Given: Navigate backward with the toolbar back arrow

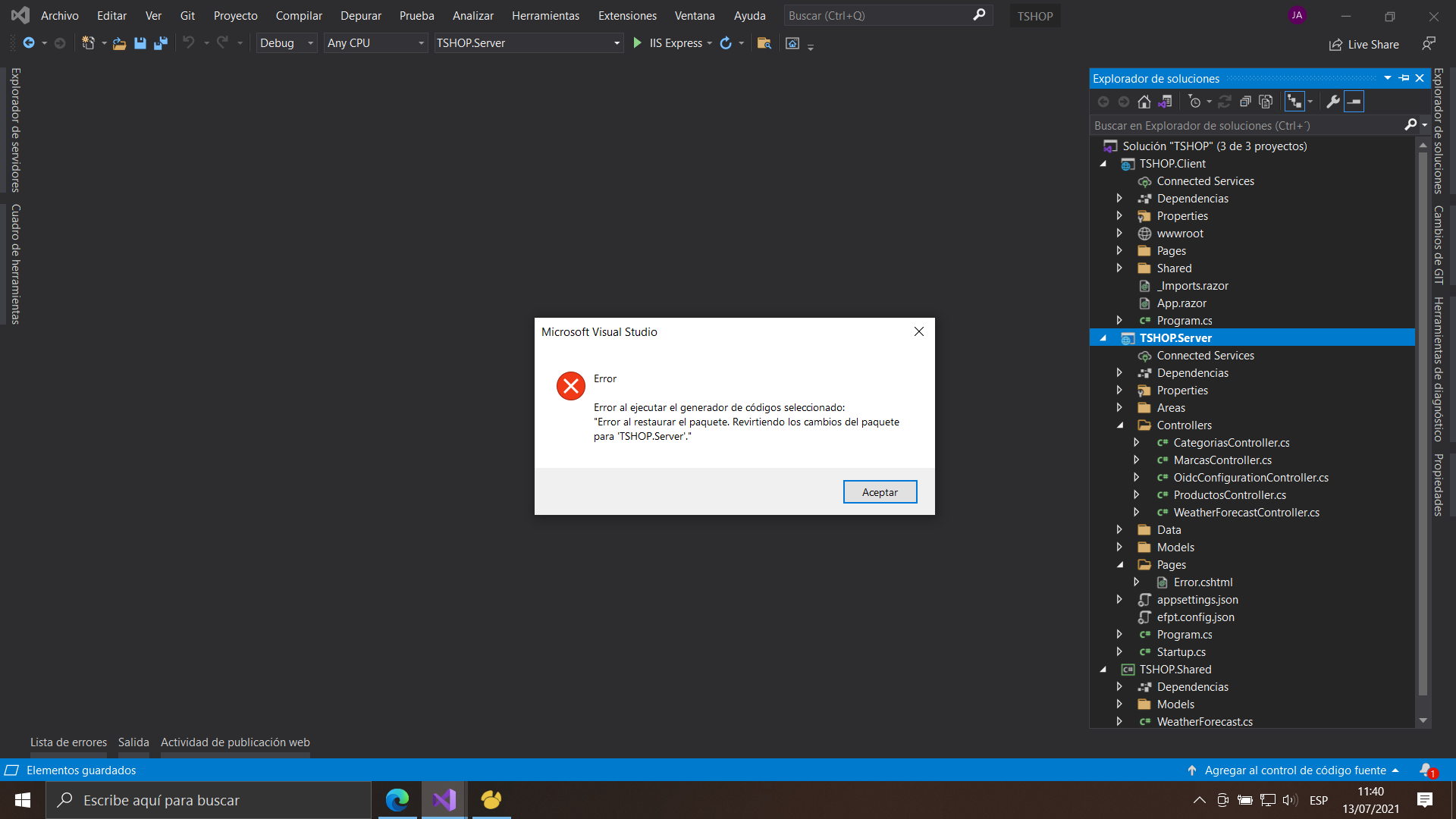Looking at the screenshot, I should pos(29,43).
